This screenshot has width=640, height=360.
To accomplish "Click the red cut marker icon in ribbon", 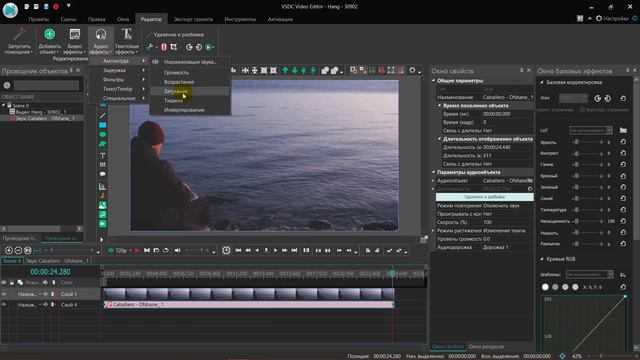I will (x=164, y=47).
